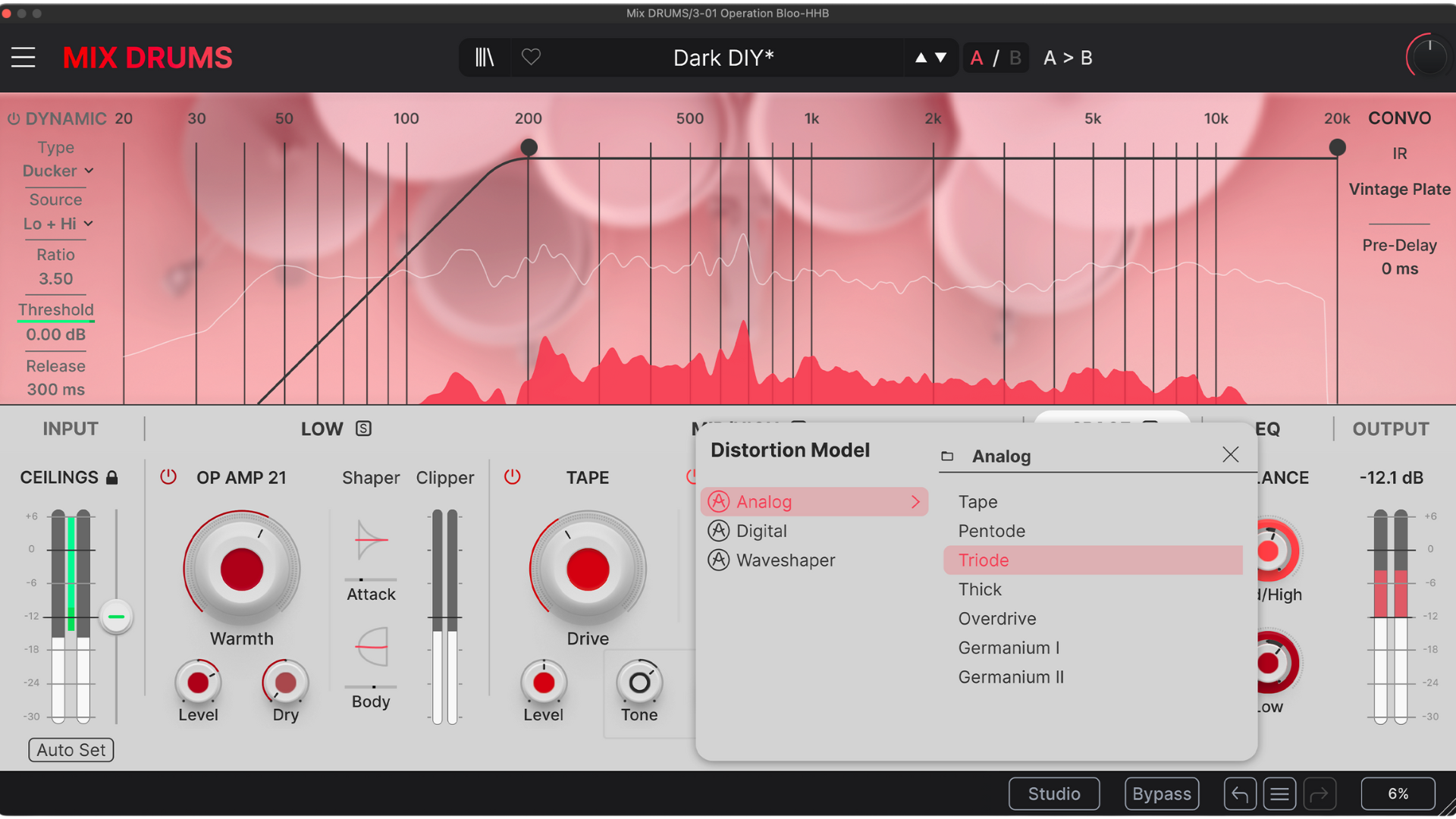Redo the last change
This screenshot has height=819, width=1456.
click(1319, 794)
